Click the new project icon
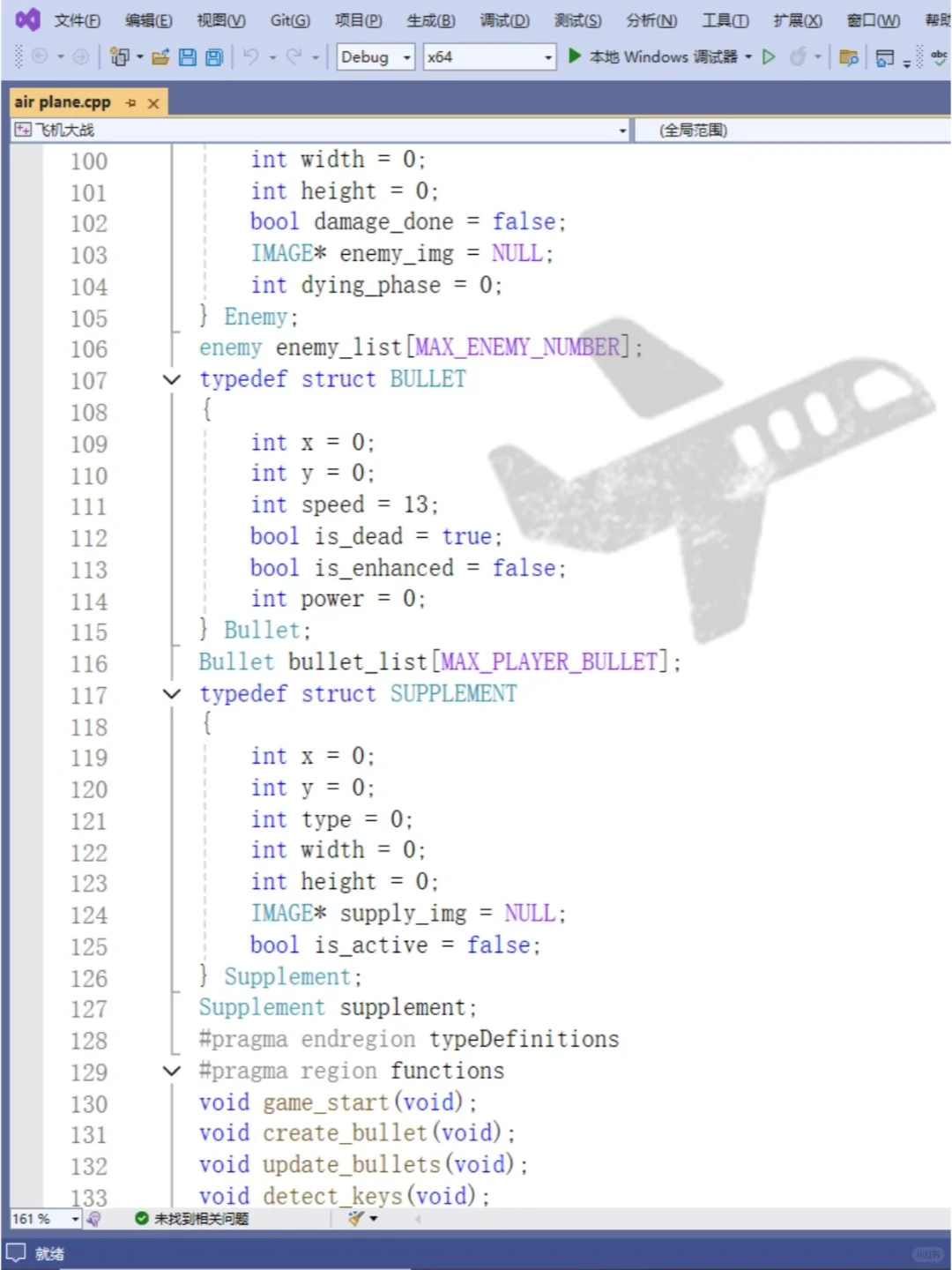The width and height of the screenshot is (952, 1270). click(119, 57)
